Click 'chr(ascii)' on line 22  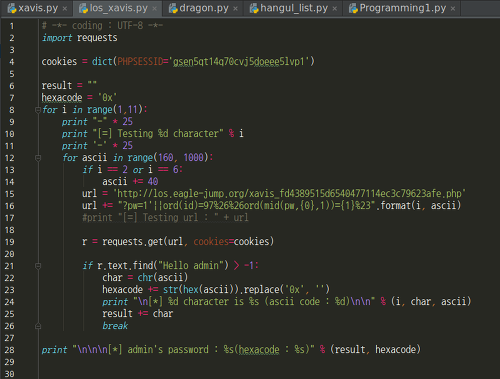[x=163, y=278]
